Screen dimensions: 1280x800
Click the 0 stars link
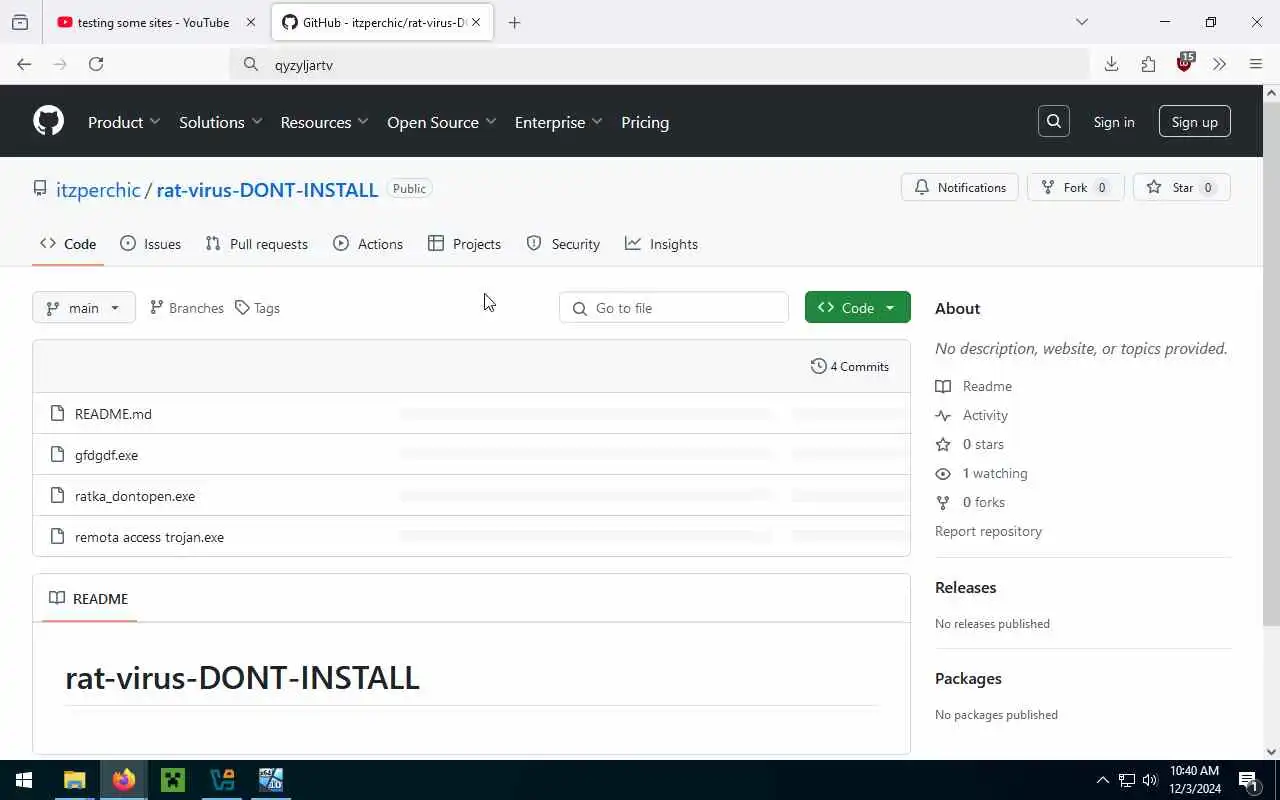click(970, 444)
